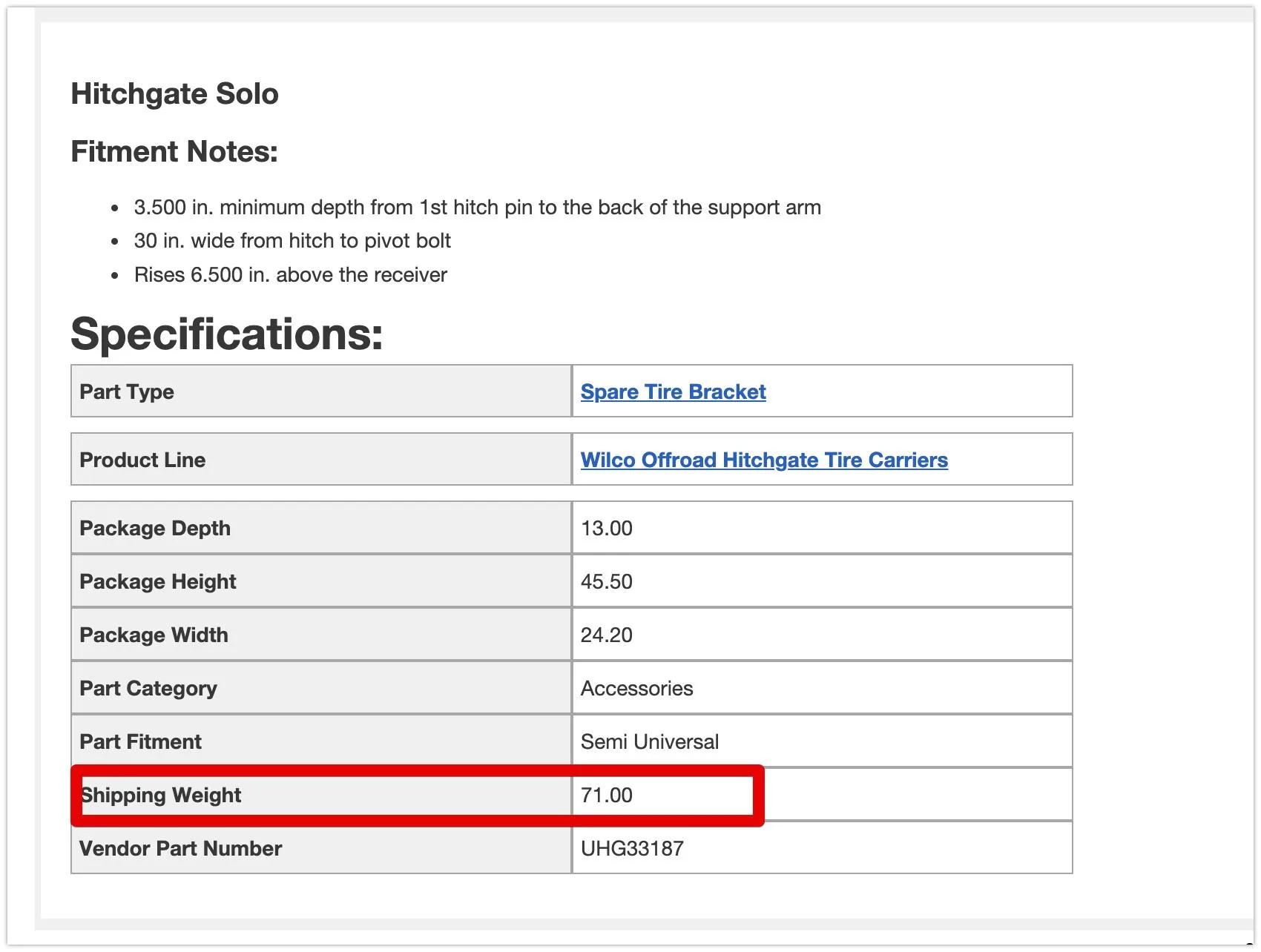The height and width of the screenshot is (952, 1261).
Task: Select the Package Depth label
Action: point(155,528)
